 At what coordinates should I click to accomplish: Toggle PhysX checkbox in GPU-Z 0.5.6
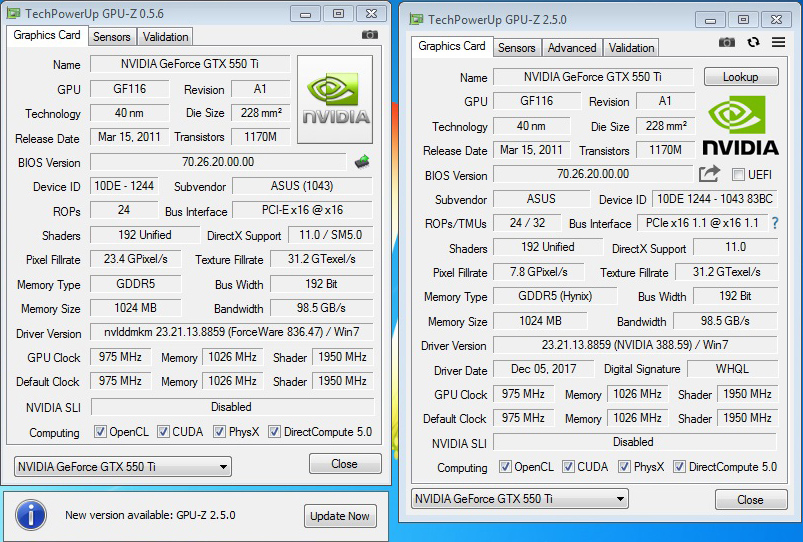pyautogui.click(x=219, y=431)
